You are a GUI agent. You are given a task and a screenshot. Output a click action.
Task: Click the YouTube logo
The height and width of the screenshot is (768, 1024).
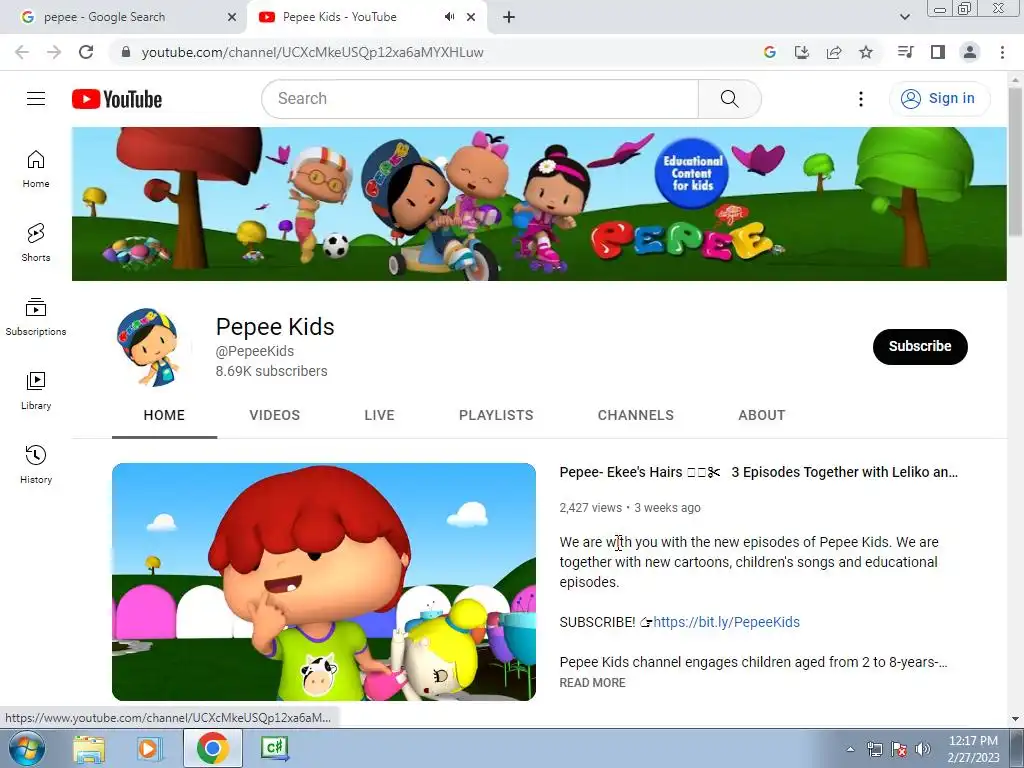pos(117,99)
